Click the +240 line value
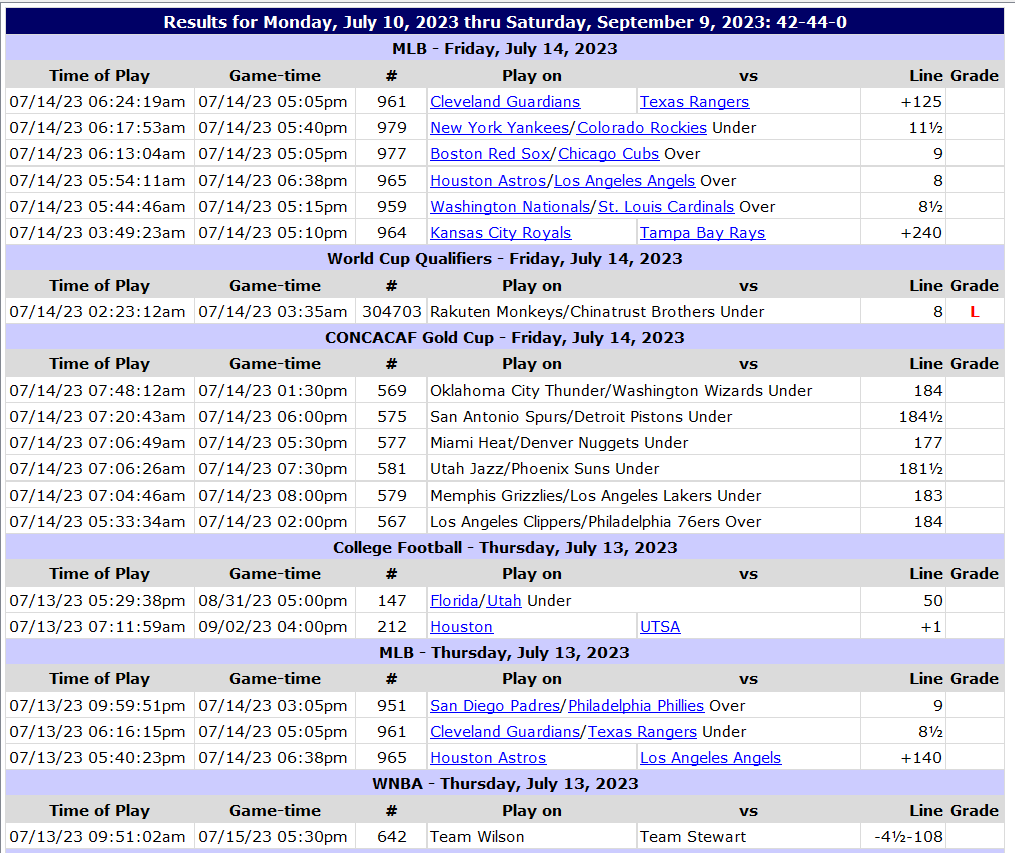1015x853 pixels. pos(921,233)
